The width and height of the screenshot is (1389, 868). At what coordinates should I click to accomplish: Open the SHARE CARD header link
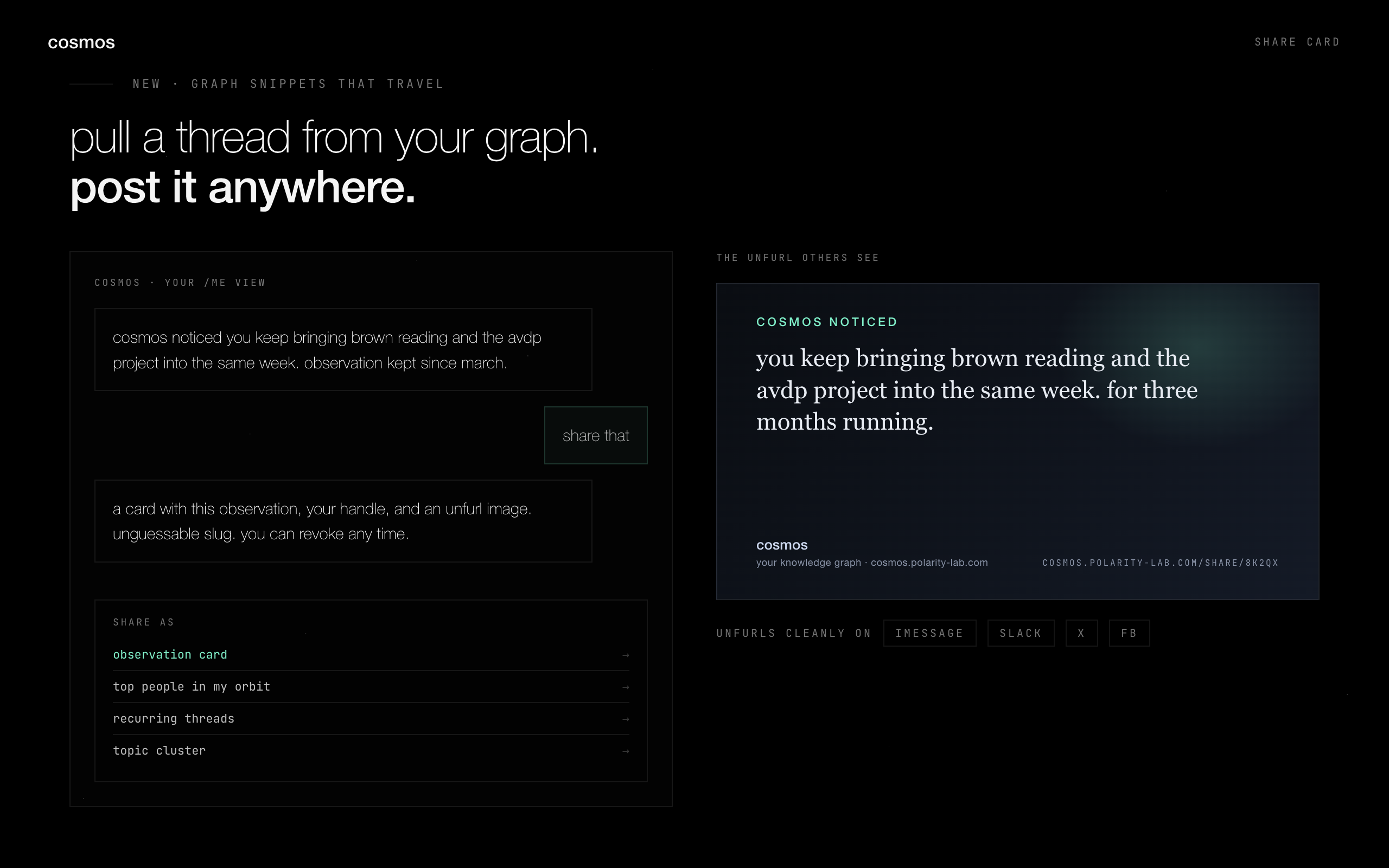(1297, 42)
